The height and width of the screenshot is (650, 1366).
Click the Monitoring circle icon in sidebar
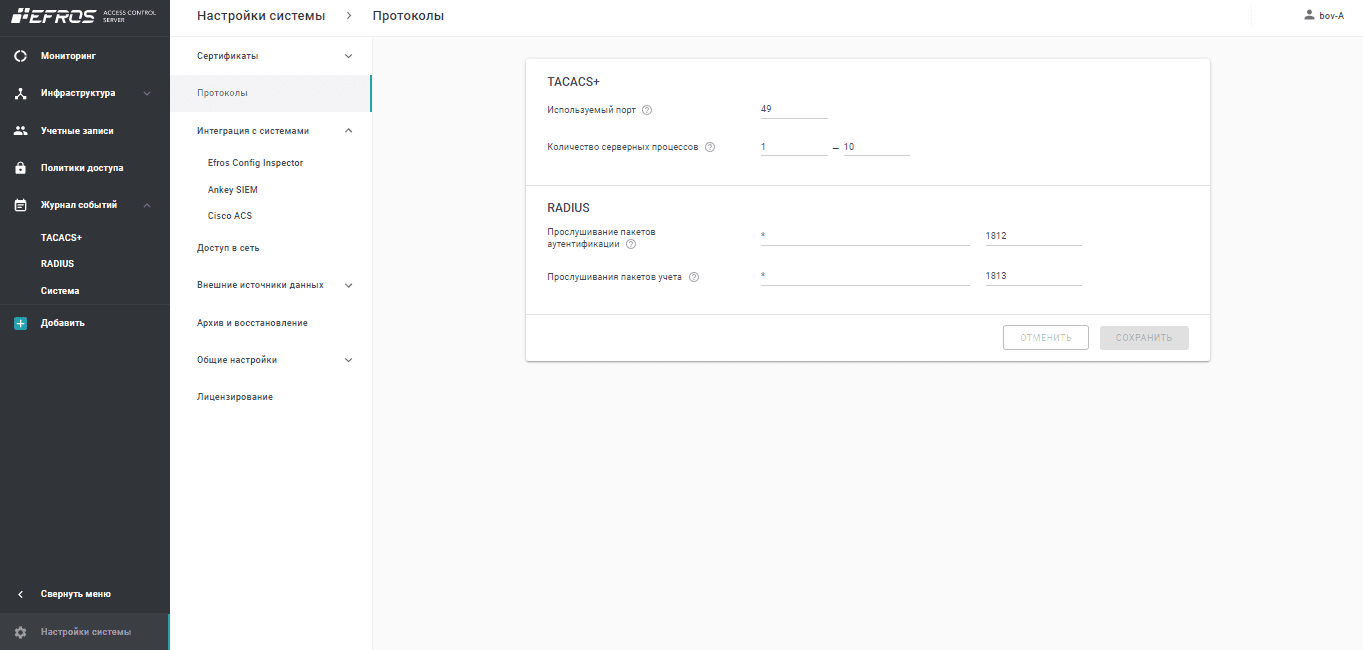[20, 56]
